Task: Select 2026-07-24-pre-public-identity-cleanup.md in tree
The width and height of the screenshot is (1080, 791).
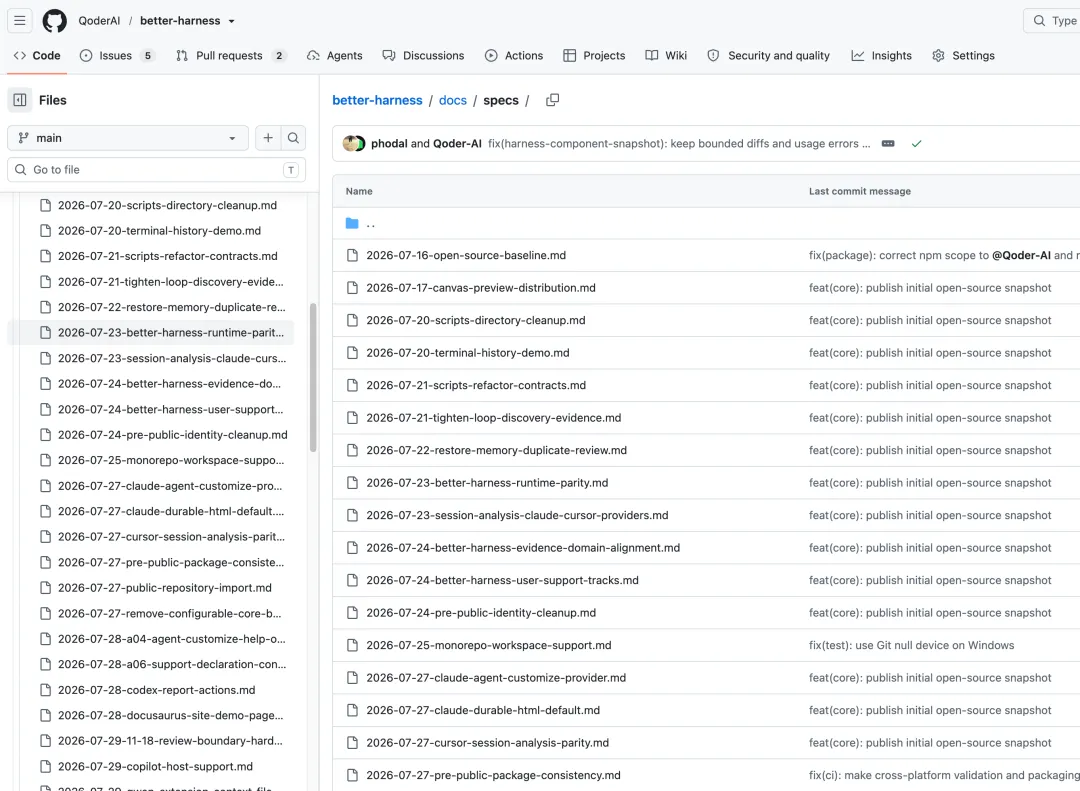Action: (172, 434)
